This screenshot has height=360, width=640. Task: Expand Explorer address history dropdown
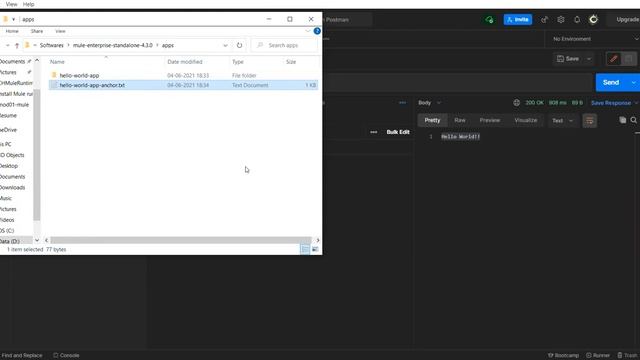tap(225, 45)
